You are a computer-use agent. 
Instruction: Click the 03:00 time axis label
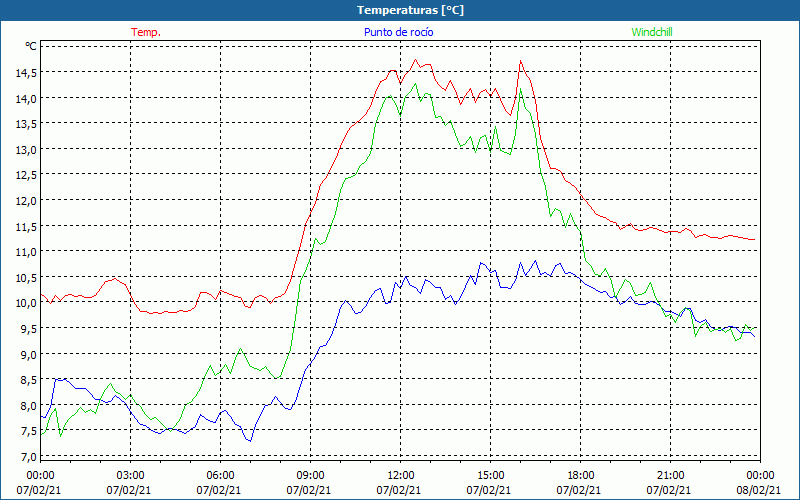131,475
